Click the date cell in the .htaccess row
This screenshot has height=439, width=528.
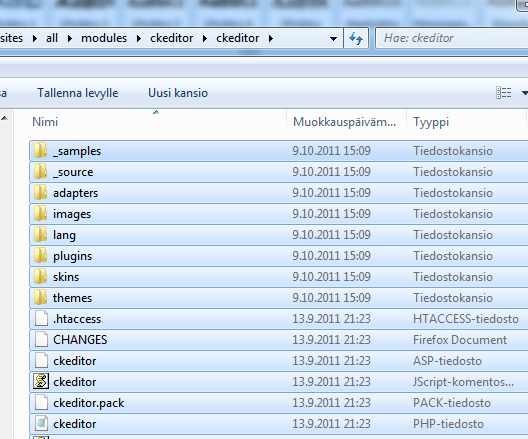click(331, 318)
